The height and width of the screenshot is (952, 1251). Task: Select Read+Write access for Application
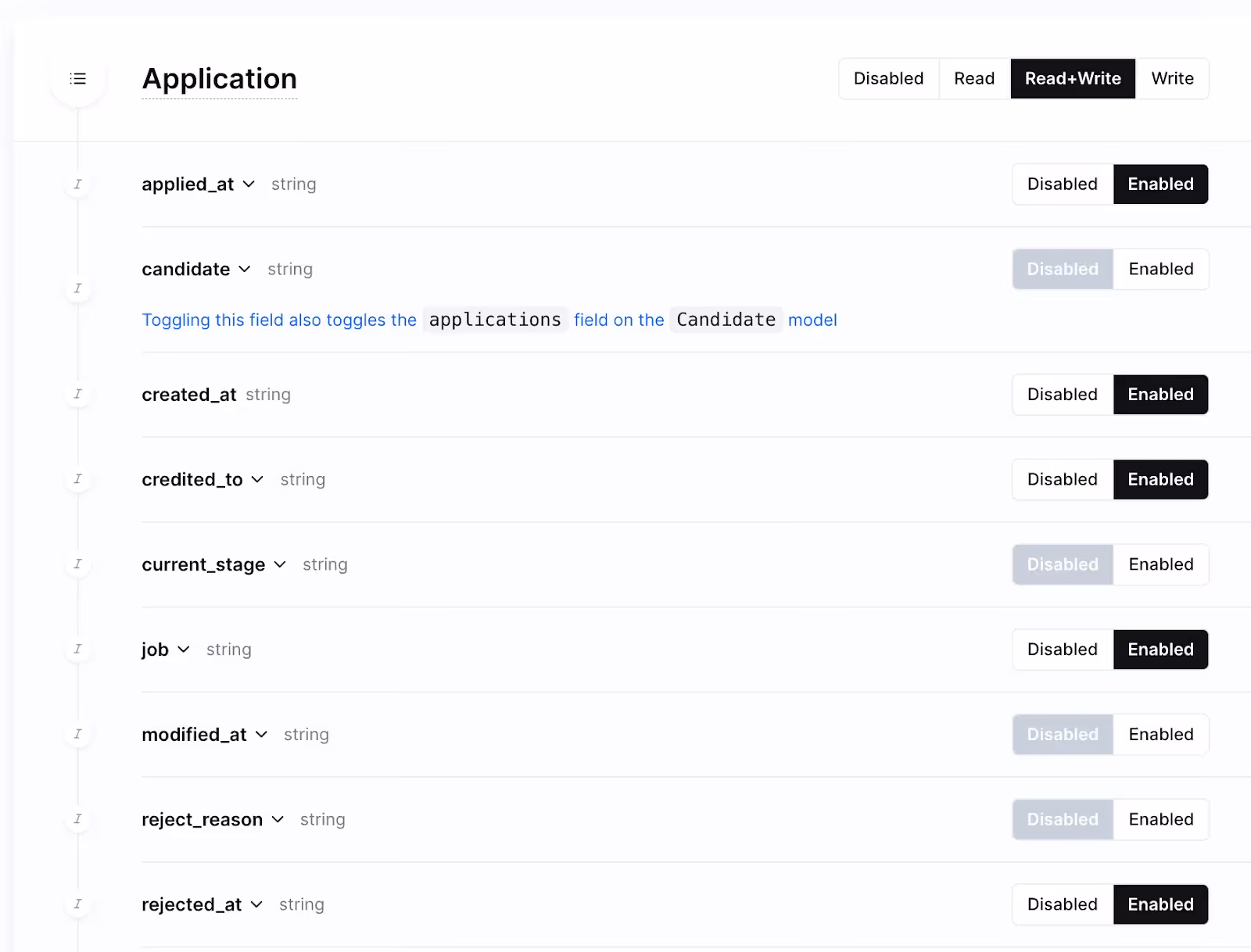click(x=1073, y=79)
